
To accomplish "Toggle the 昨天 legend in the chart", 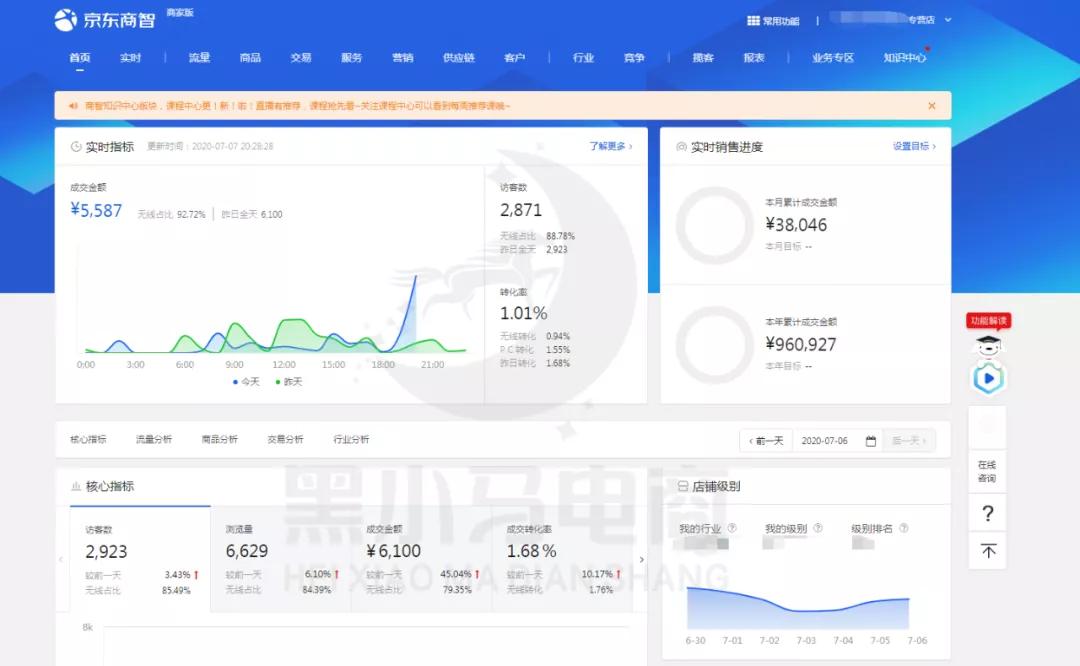I will [291, 382].
